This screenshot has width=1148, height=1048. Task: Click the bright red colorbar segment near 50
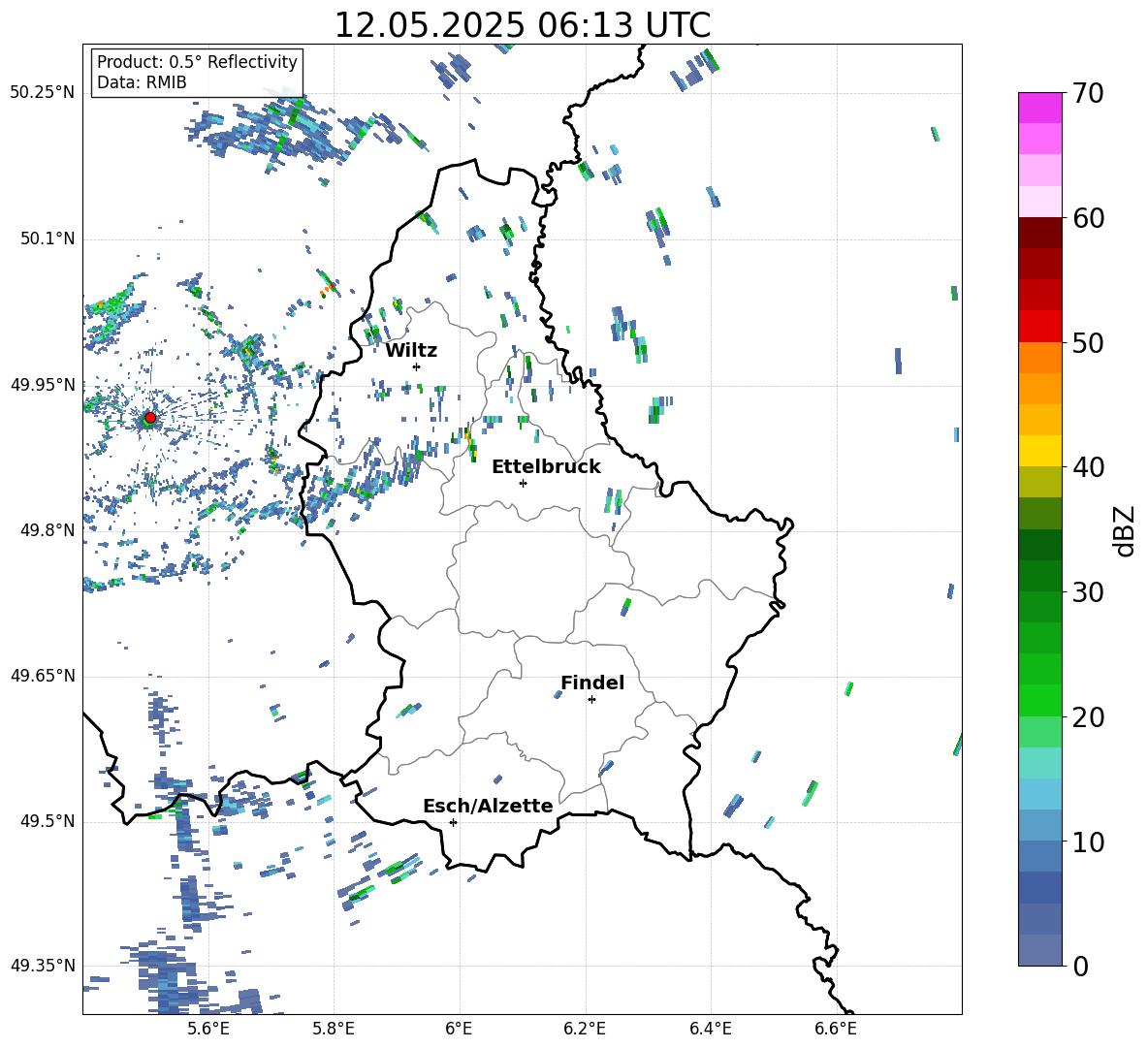[x=1039, y=327]
